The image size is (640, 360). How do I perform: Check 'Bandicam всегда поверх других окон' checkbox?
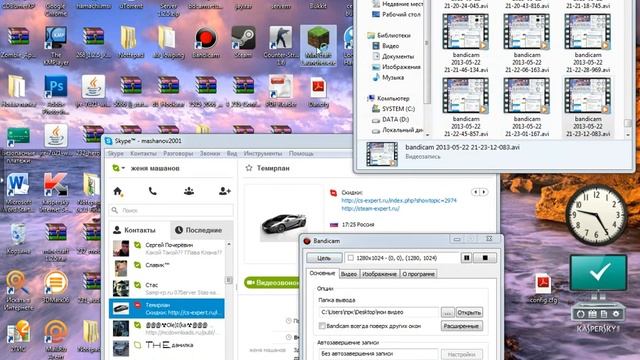pos(322,326)
